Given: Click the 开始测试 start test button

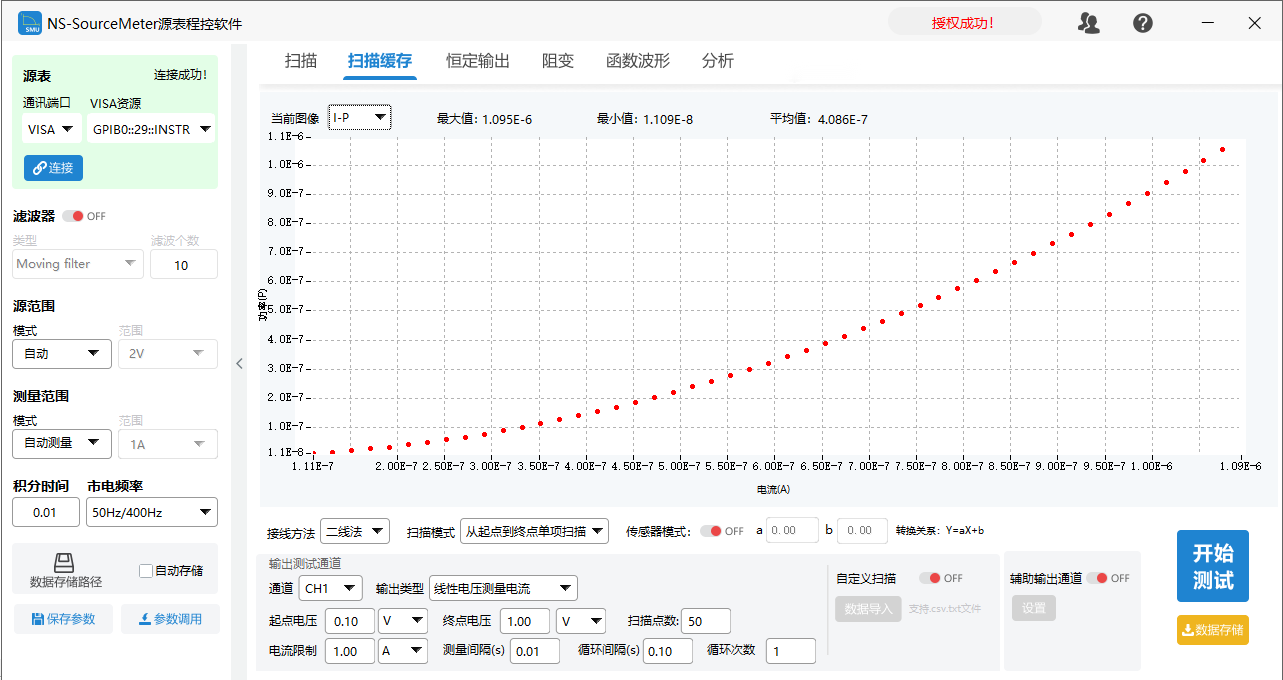Looking at the screenshot, I should tap(1212, 566).
